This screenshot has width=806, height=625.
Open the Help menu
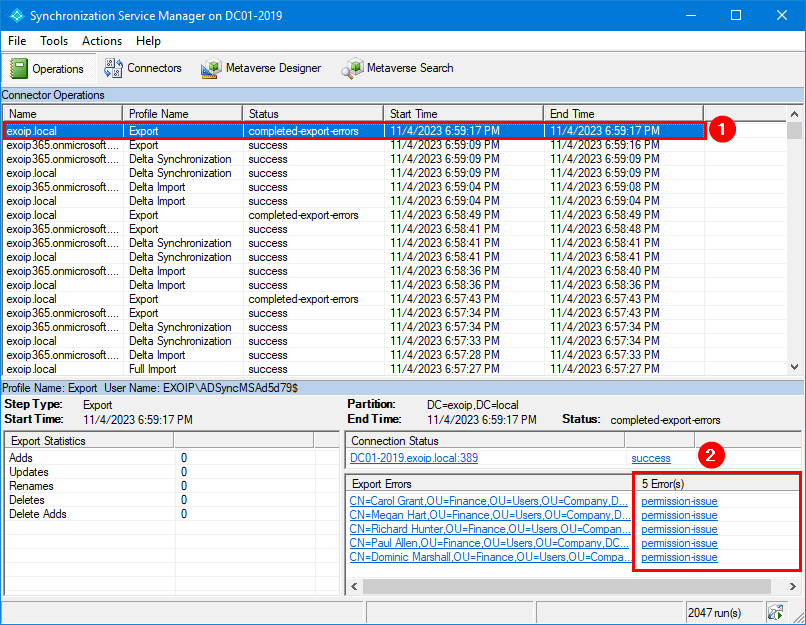(x=148, y=41)
